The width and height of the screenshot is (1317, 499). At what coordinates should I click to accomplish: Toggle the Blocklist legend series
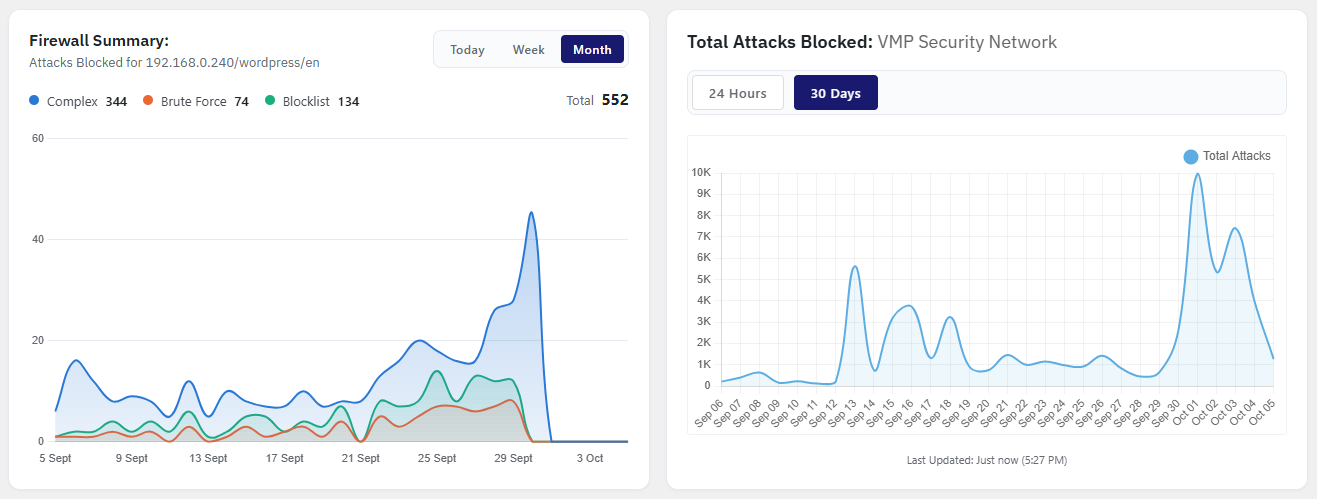(x=312, y=101)
